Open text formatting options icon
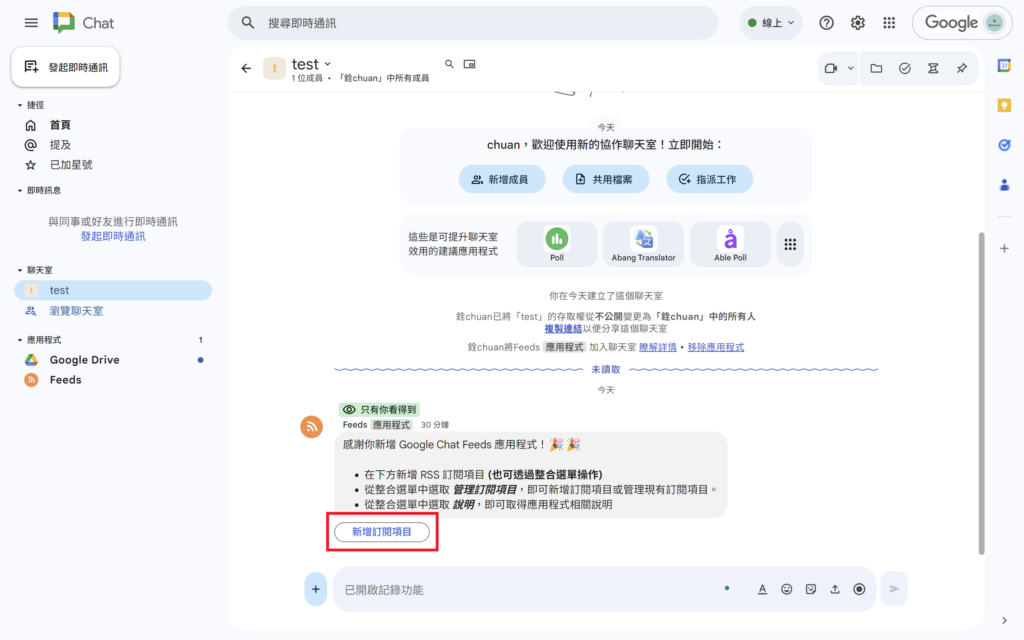This screenshot has height=640, width=1024. click(x=762, y=589)
